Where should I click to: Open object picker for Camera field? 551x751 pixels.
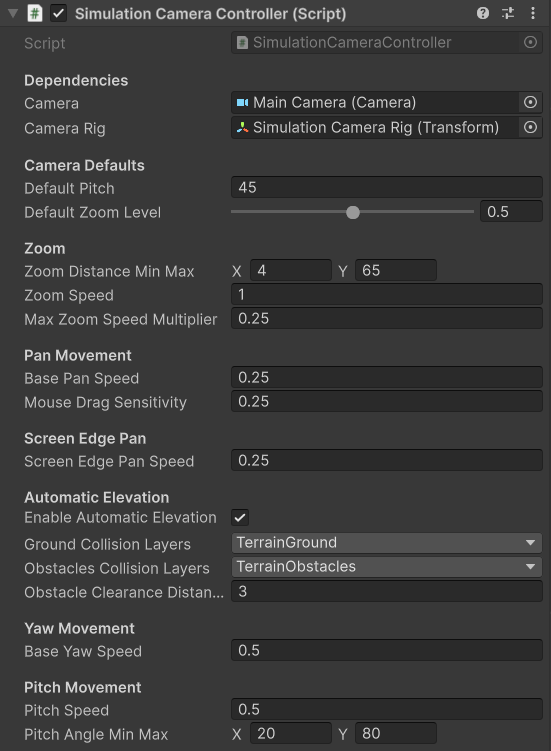pyautogui.click(x=530, y=102)
